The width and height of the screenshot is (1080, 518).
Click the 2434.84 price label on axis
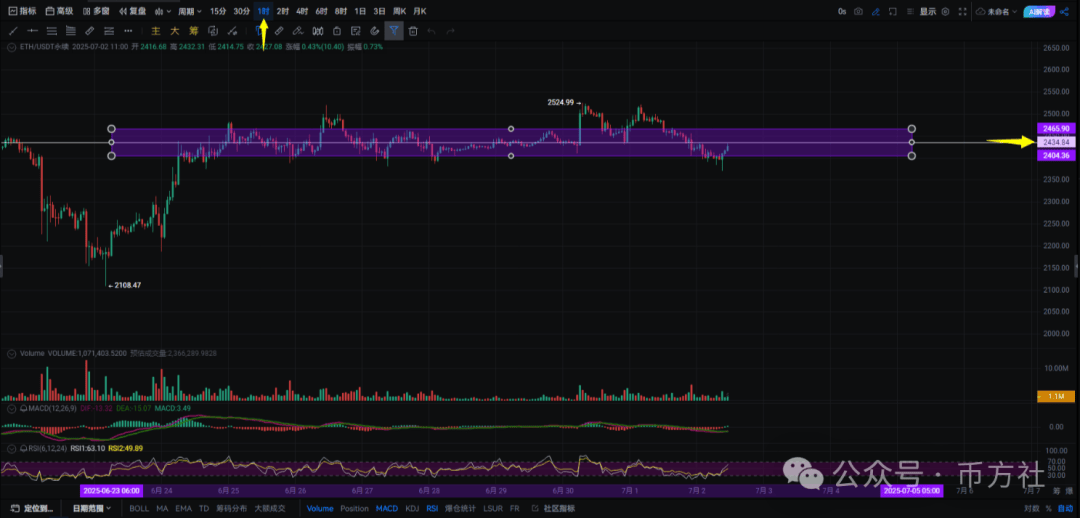1055,142
